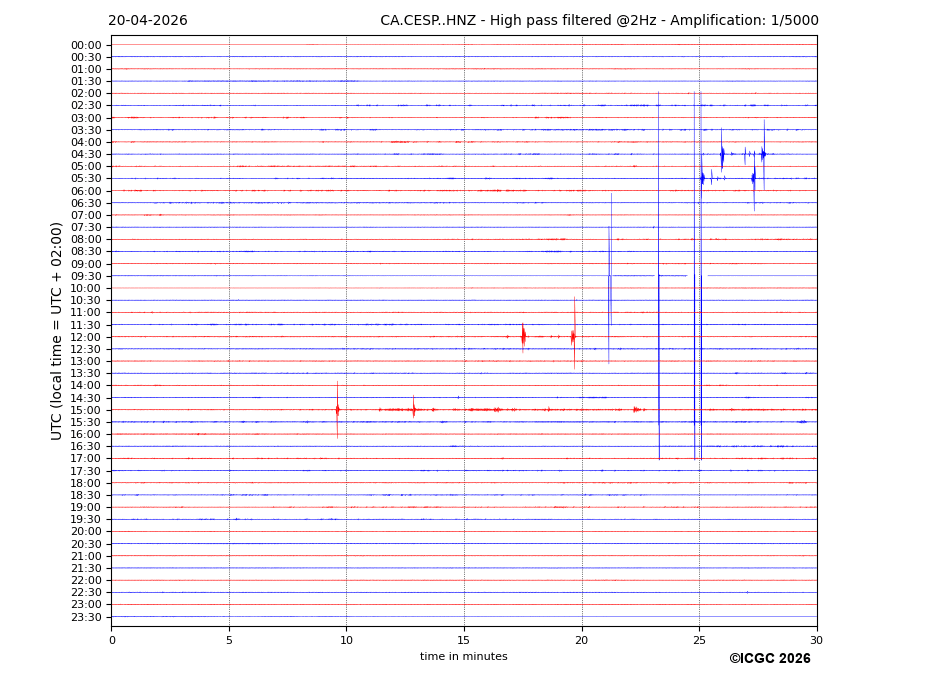Image resolution: width=927 pixels, height=696 pixels.
Task: Select the "23:30" time row label
Action: tap(86, 617)
